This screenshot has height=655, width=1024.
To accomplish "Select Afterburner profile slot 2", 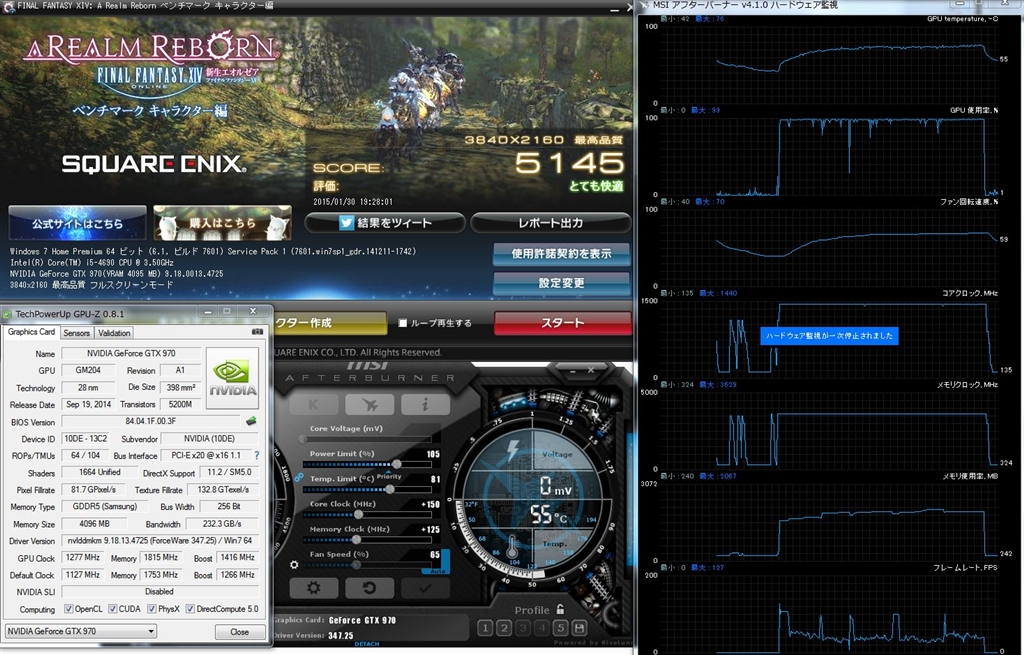I will pos(504,628).
